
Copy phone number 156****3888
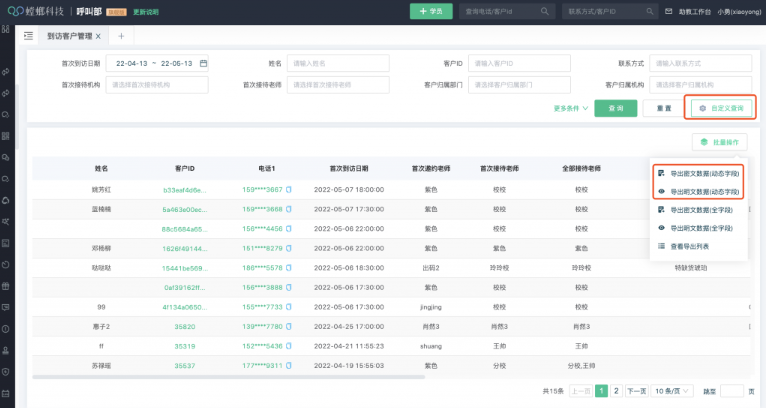(x=289, y=287)
